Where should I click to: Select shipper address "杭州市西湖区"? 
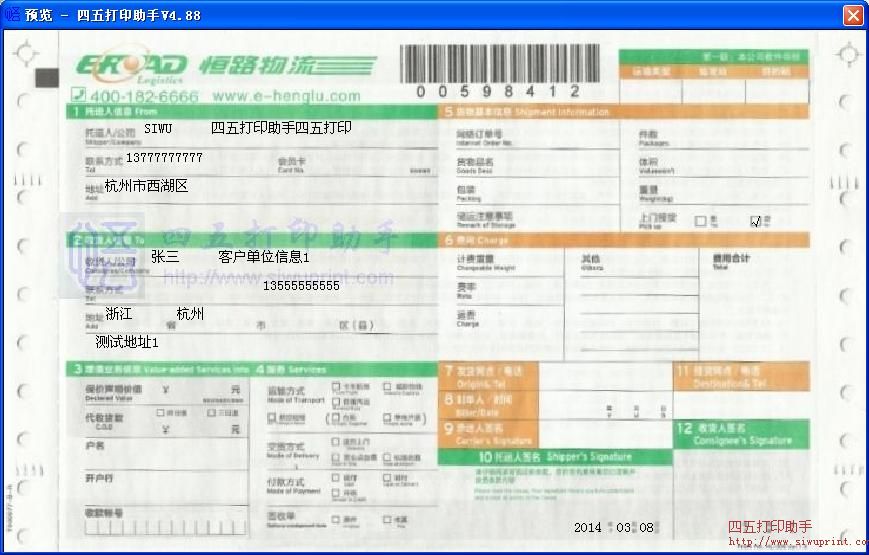[x=146, y=186]
